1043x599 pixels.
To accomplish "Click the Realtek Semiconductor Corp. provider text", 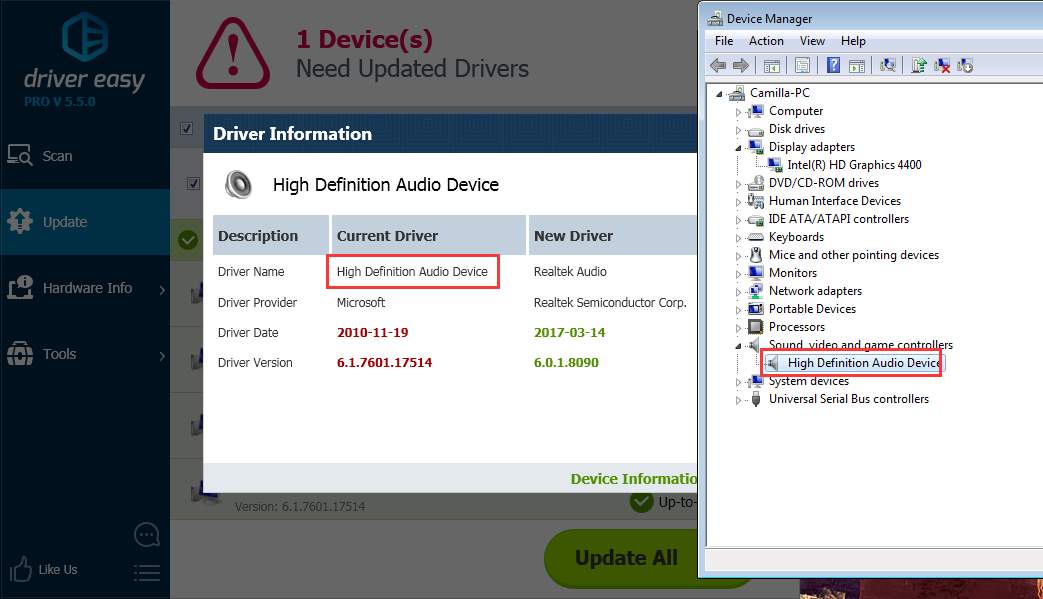I will pos(610,302).
